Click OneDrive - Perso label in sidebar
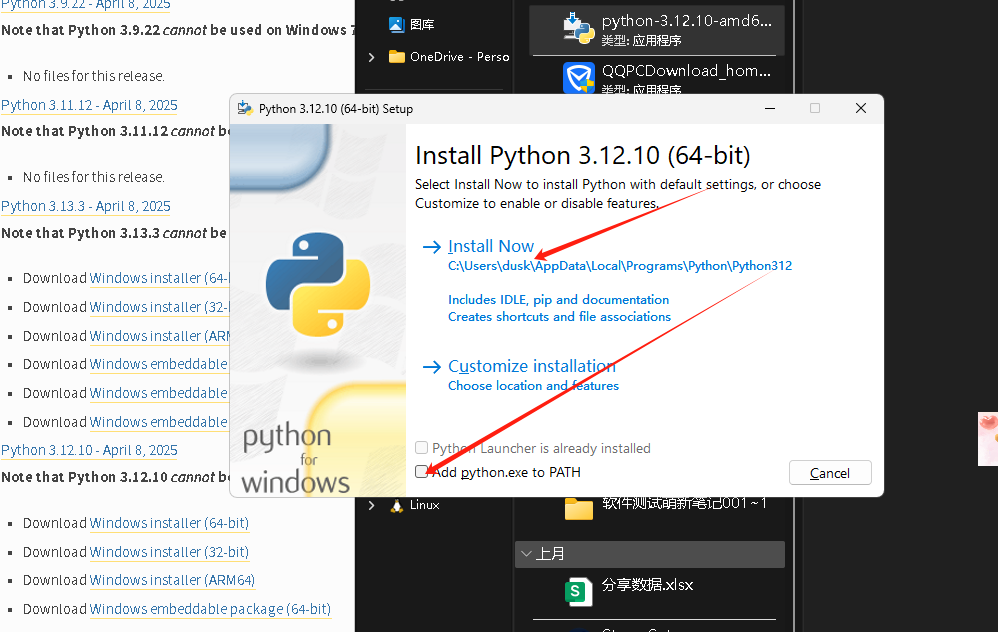The height and width of the screenshot is (632, 998). click(460, 57)
